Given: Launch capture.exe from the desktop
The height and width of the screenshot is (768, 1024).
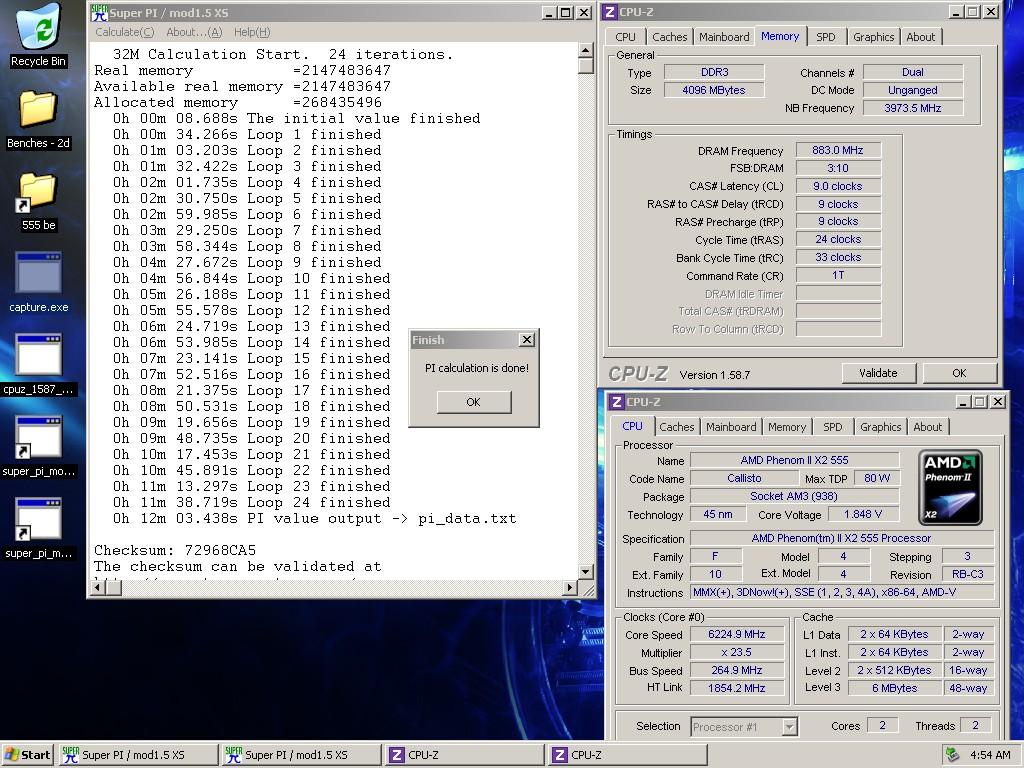Looking at the screenshot, I should pos(38,282).
